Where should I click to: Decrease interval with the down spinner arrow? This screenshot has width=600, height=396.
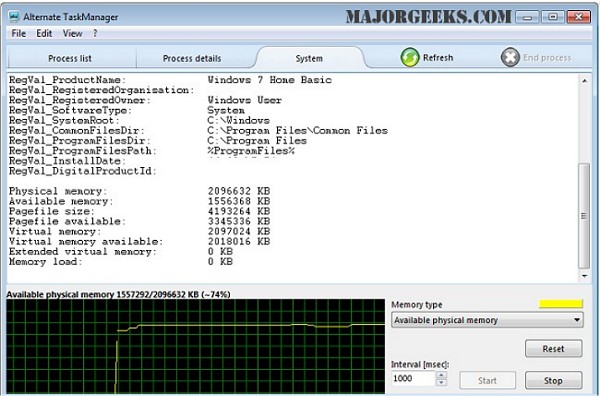click(441, 382)
